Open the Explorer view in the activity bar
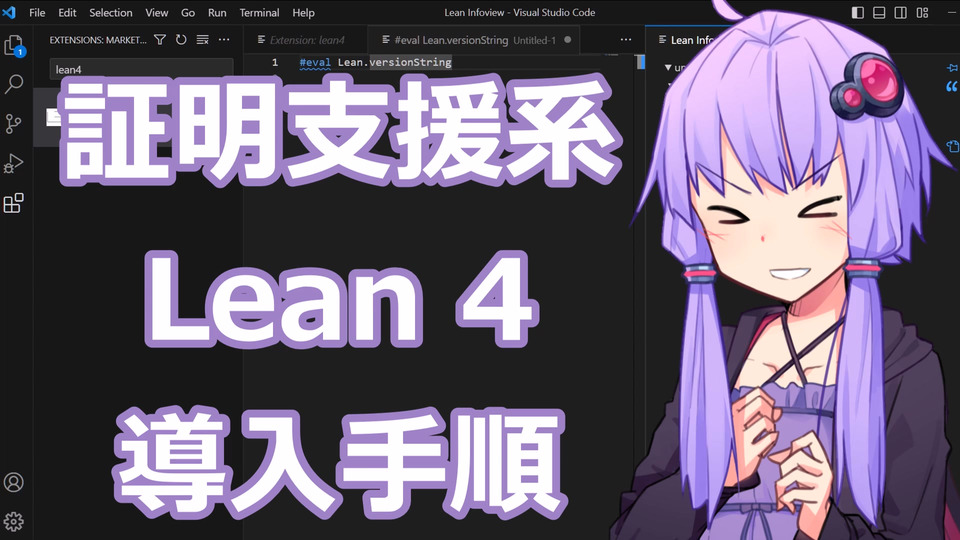 (13, 45)
